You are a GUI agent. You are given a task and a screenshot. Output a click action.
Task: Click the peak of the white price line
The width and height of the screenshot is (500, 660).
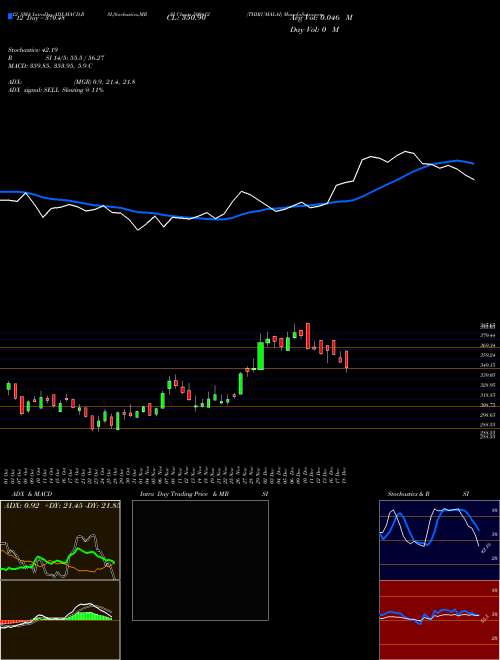tap(407, 151)
